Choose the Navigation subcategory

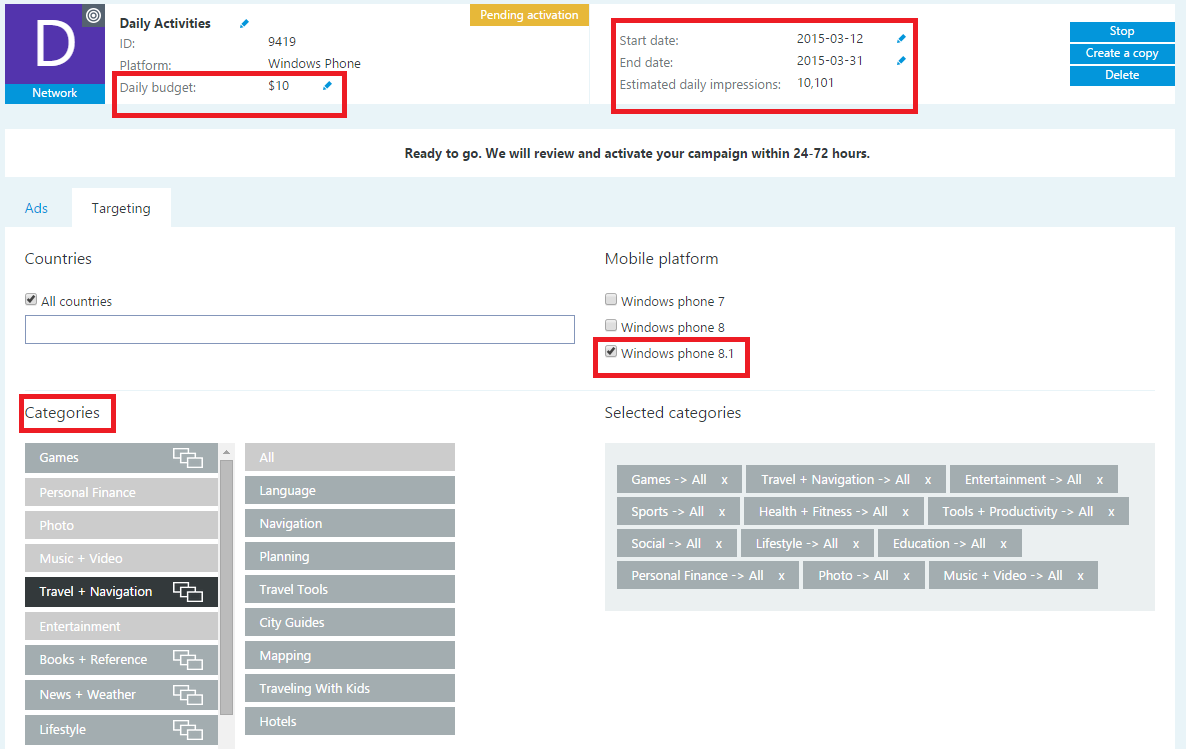pos(349,524)
